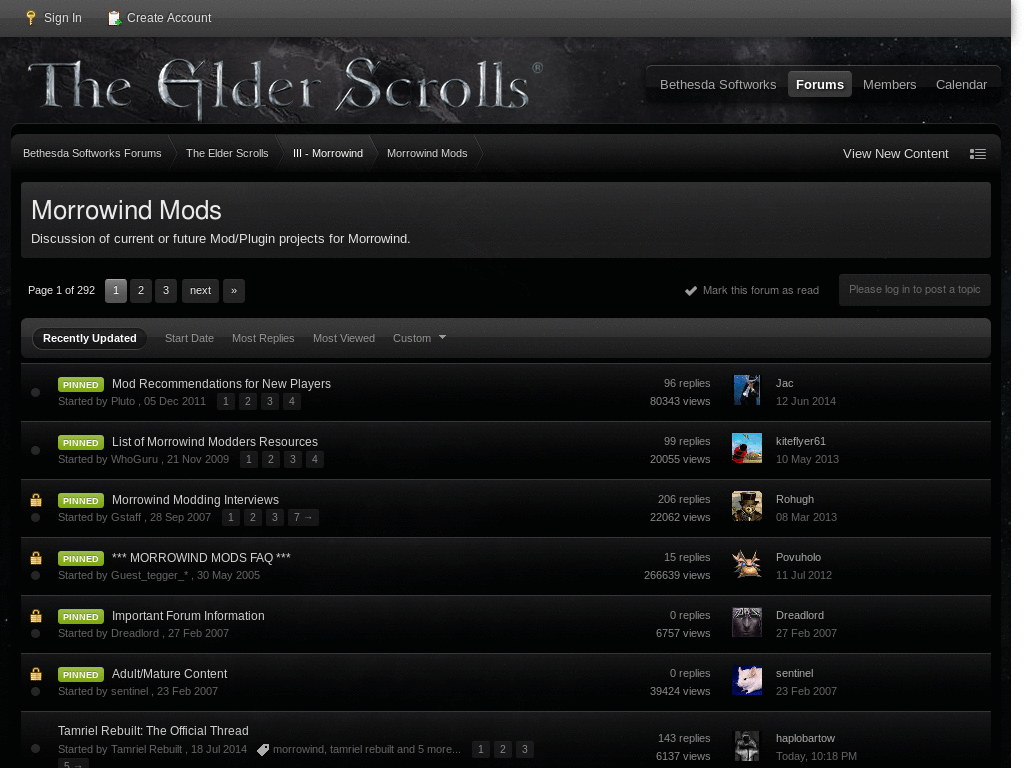Open the Calendar nav tab
This screenshot has width=1024, height=768.
tap(961, 85)
